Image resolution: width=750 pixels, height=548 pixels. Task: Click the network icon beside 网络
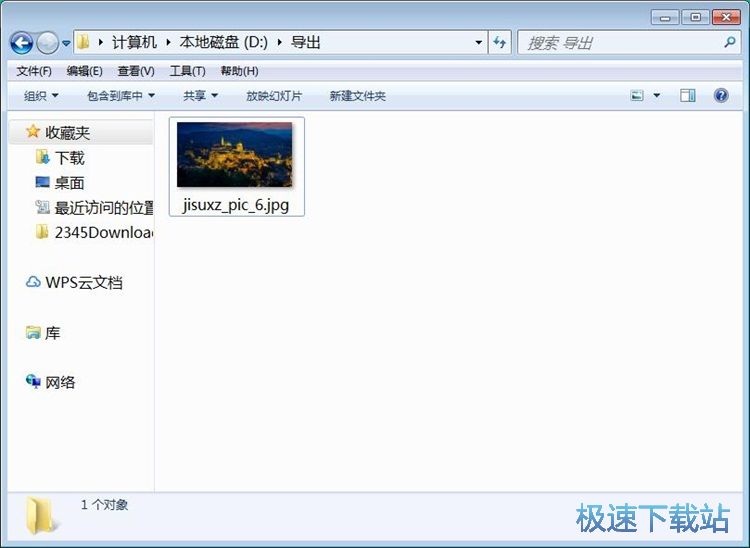point(33,382)
